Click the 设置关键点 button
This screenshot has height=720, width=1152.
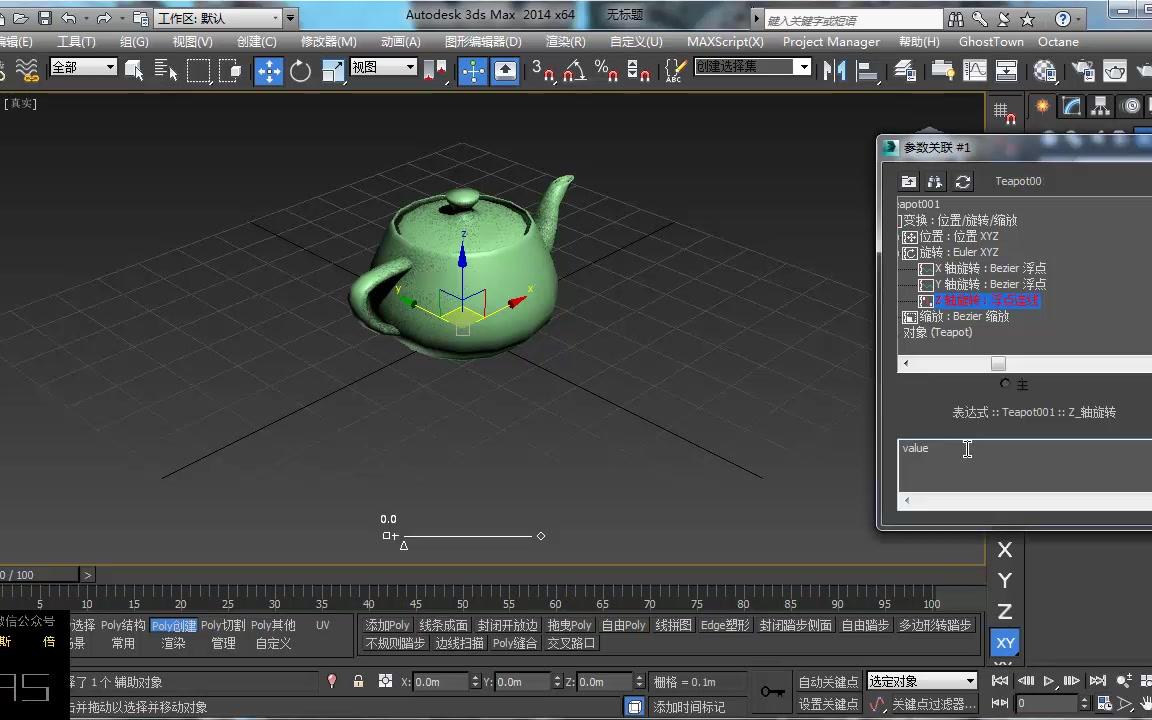click(828, 704)
